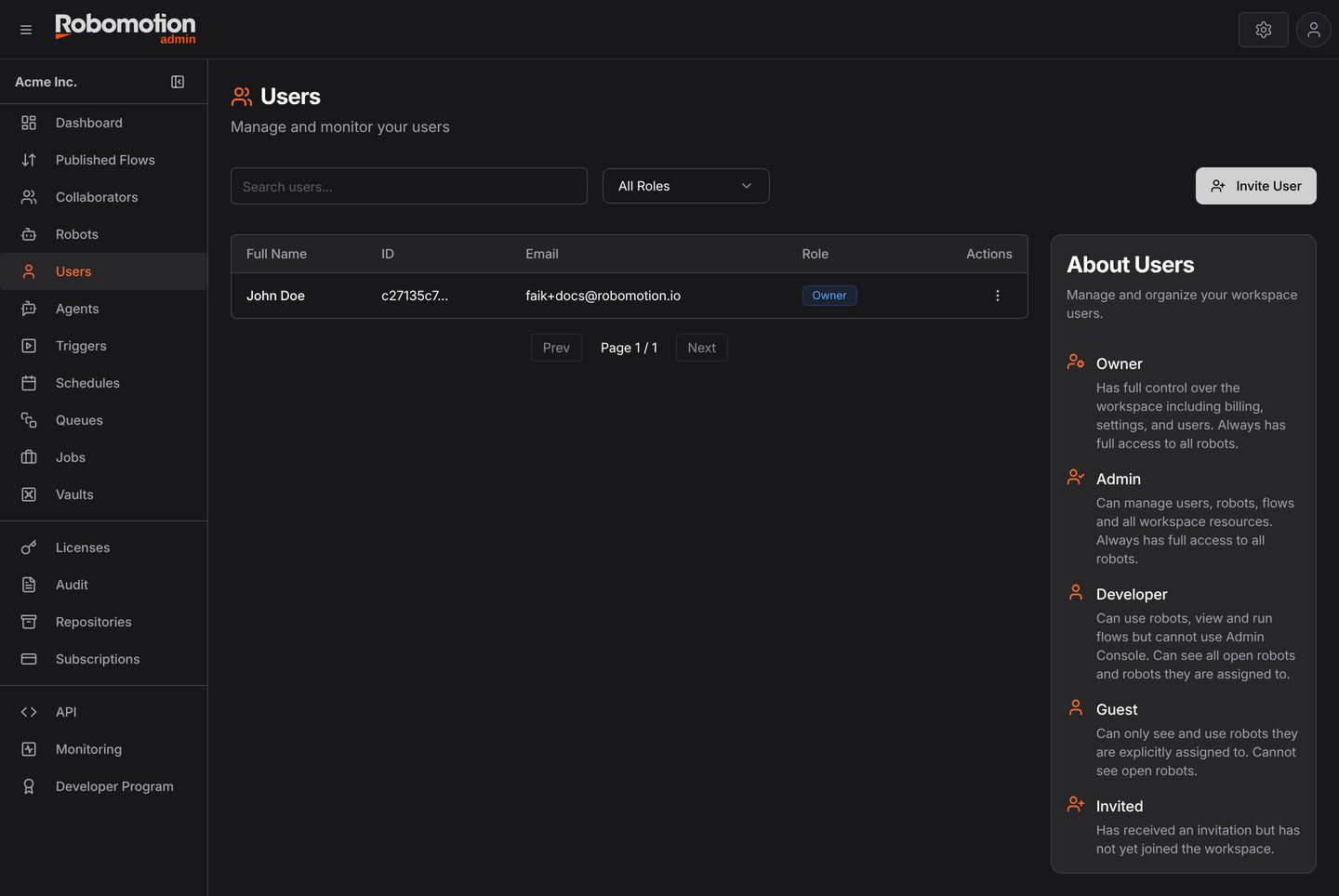Click the Audit document icon
The image size is (1339, 896).
tap(29, 585)
